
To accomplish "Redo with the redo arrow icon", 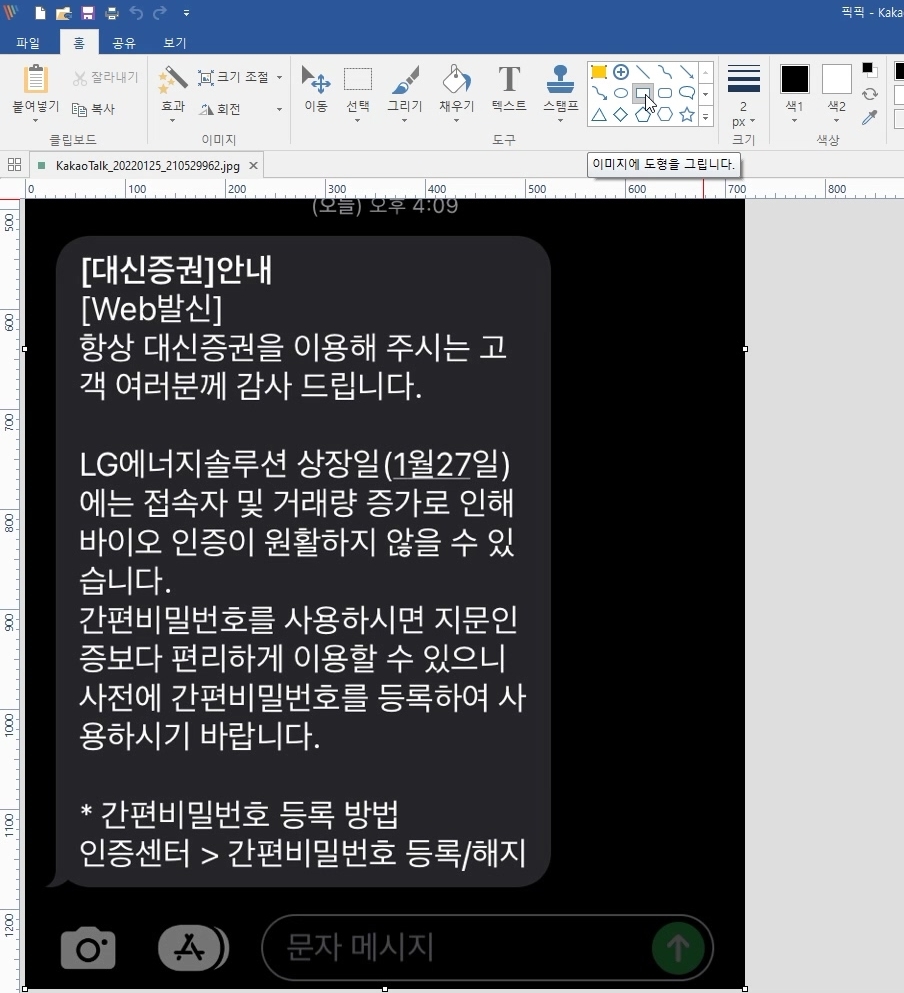I will coord(160,13).
